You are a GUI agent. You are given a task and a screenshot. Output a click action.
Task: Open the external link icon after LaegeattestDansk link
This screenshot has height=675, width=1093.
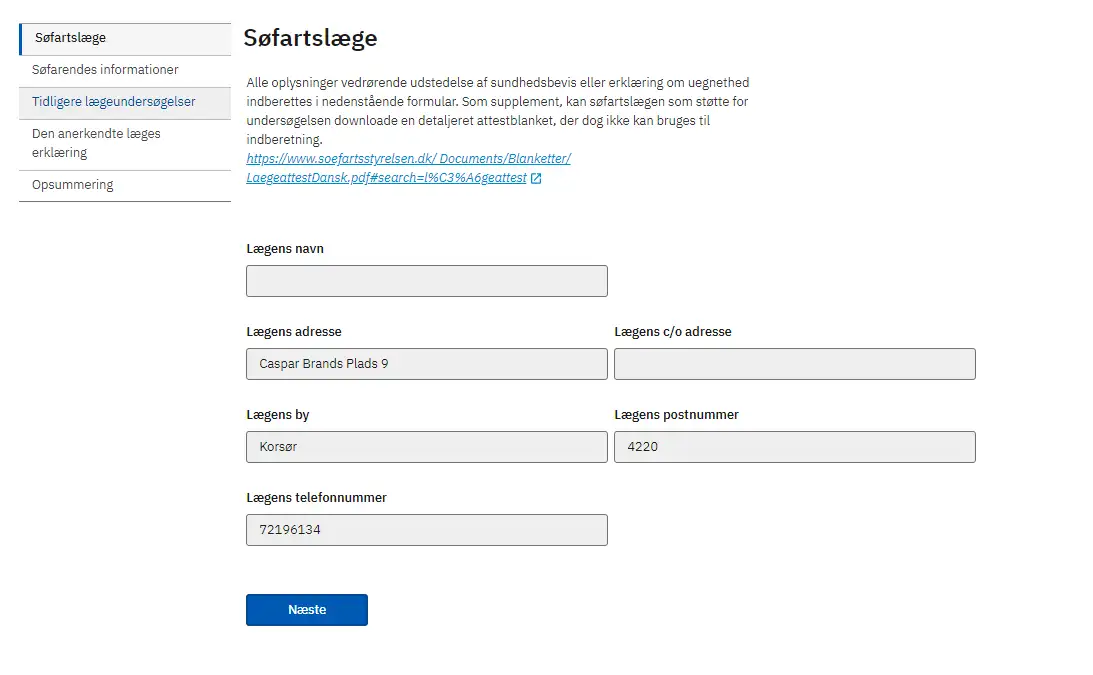coord(535,178)
